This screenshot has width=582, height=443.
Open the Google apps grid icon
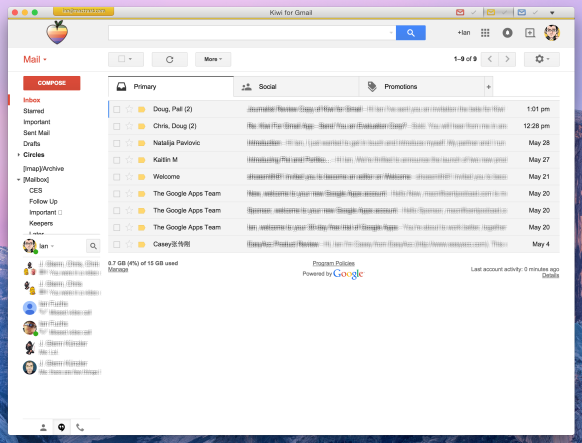(485, 33)
